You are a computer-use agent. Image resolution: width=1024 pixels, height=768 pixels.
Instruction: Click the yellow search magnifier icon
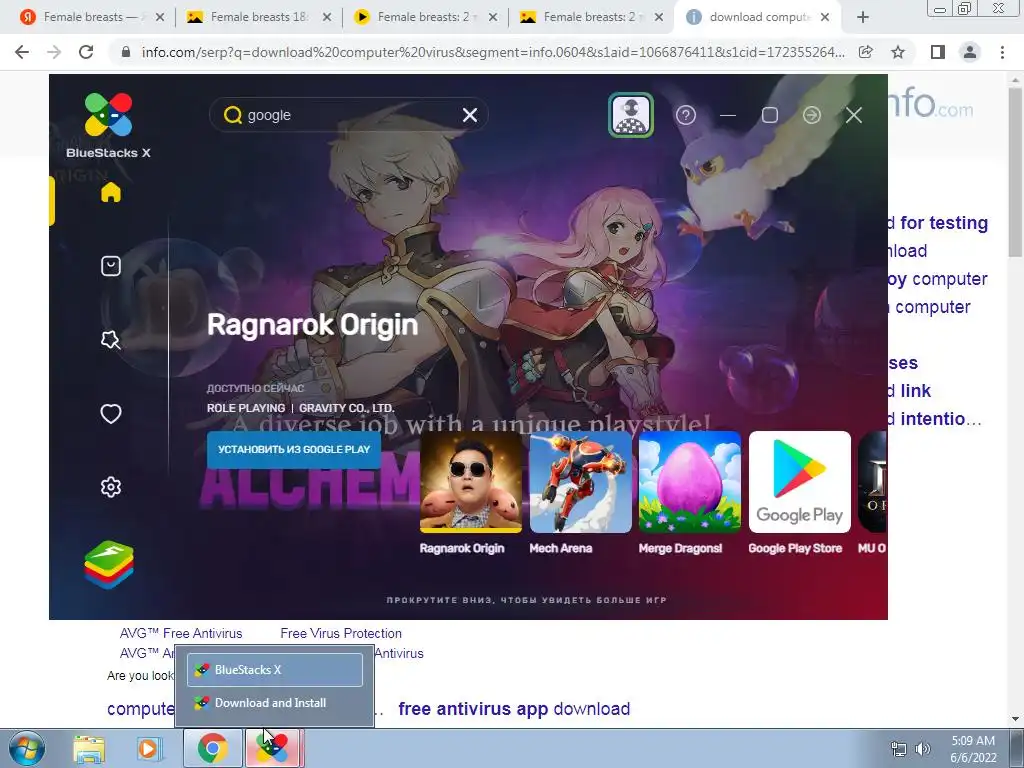[x=232, y=115]
